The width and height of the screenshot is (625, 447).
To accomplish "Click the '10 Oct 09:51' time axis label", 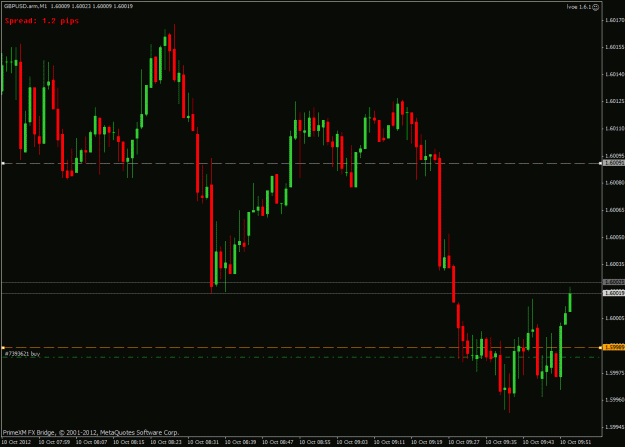I will click(x=576, y=442).
